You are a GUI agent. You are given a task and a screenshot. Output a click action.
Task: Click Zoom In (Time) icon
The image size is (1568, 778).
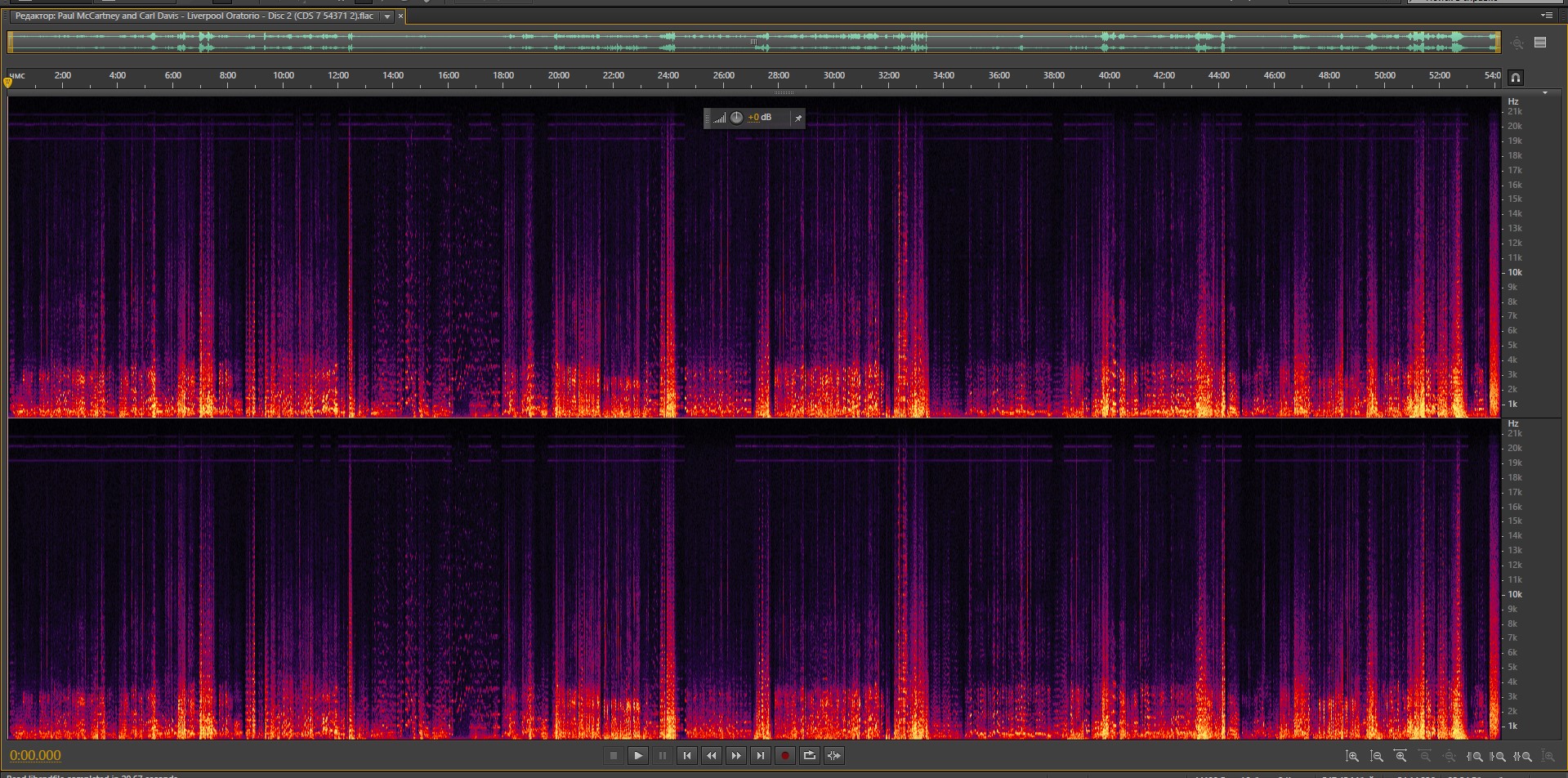(x=1400, y=757)
